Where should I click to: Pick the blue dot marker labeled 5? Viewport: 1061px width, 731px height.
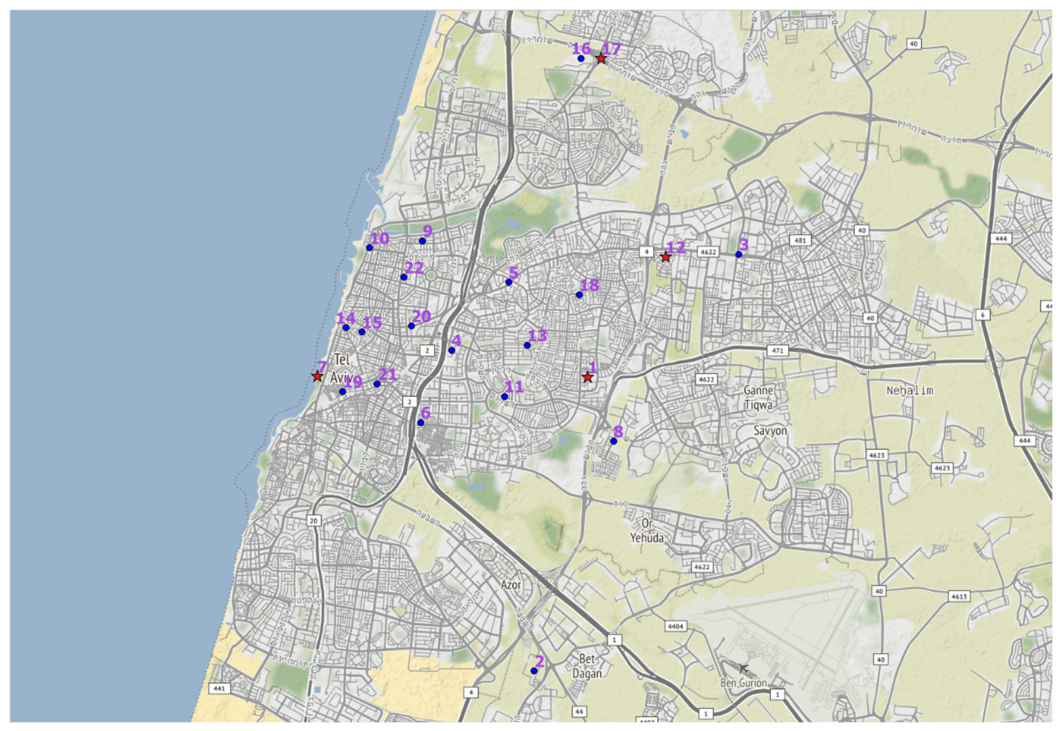point(509,282)
